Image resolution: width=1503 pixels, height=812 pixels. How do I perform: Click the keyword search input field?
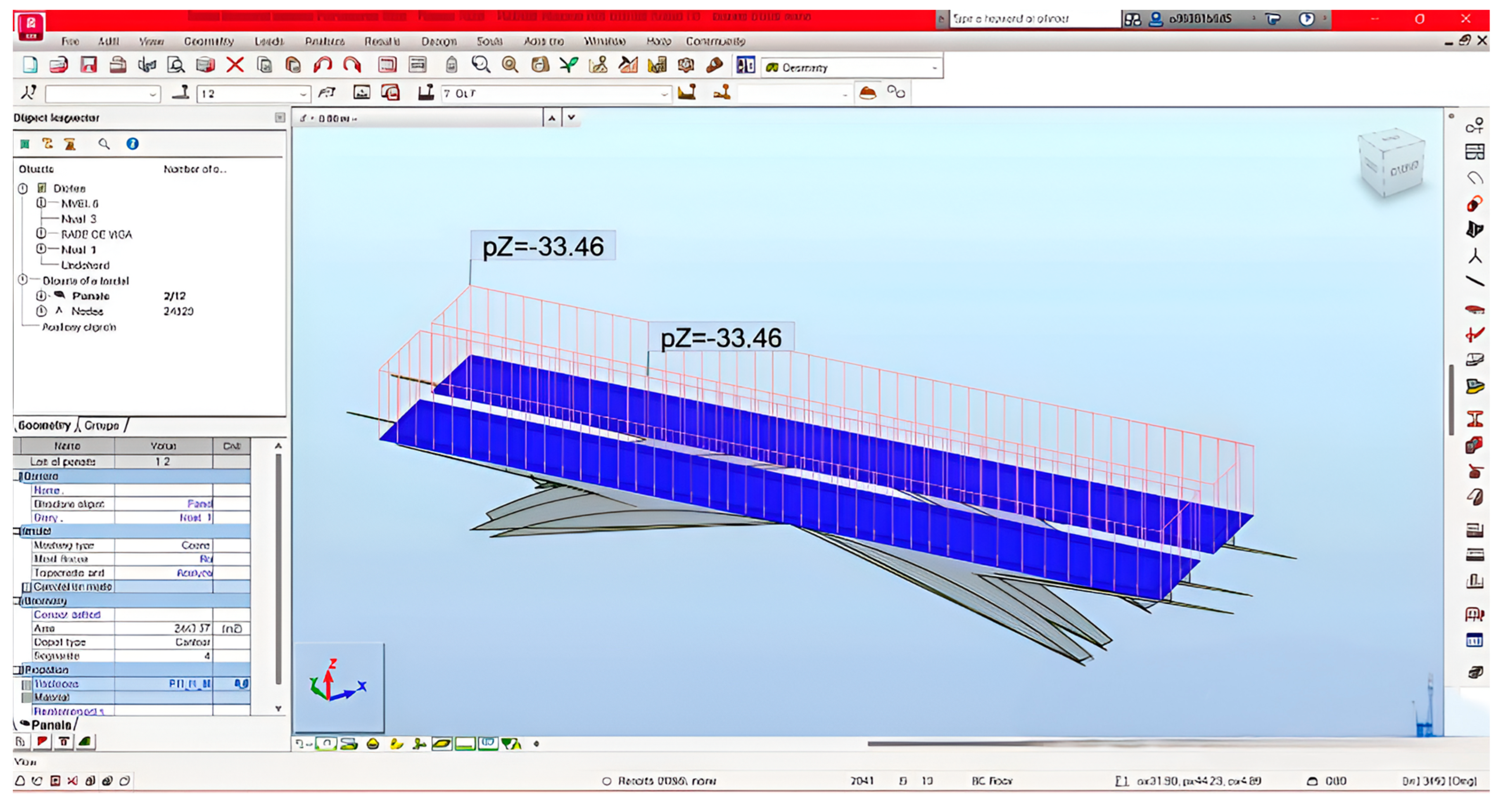point(1033,19)
